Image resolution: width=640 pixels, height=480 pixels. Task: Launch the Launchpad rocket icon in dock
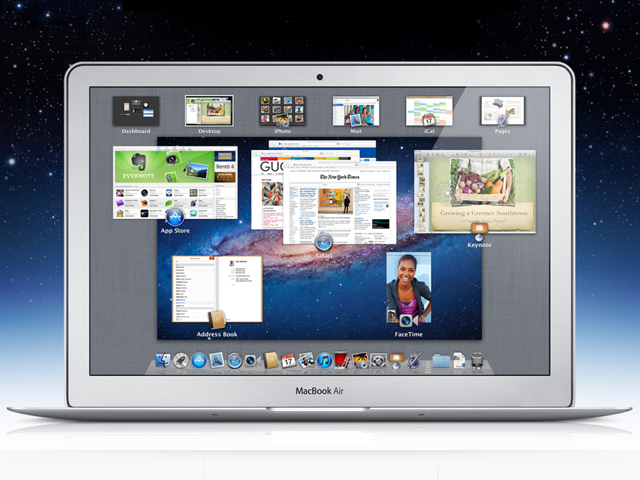point(181,360)
